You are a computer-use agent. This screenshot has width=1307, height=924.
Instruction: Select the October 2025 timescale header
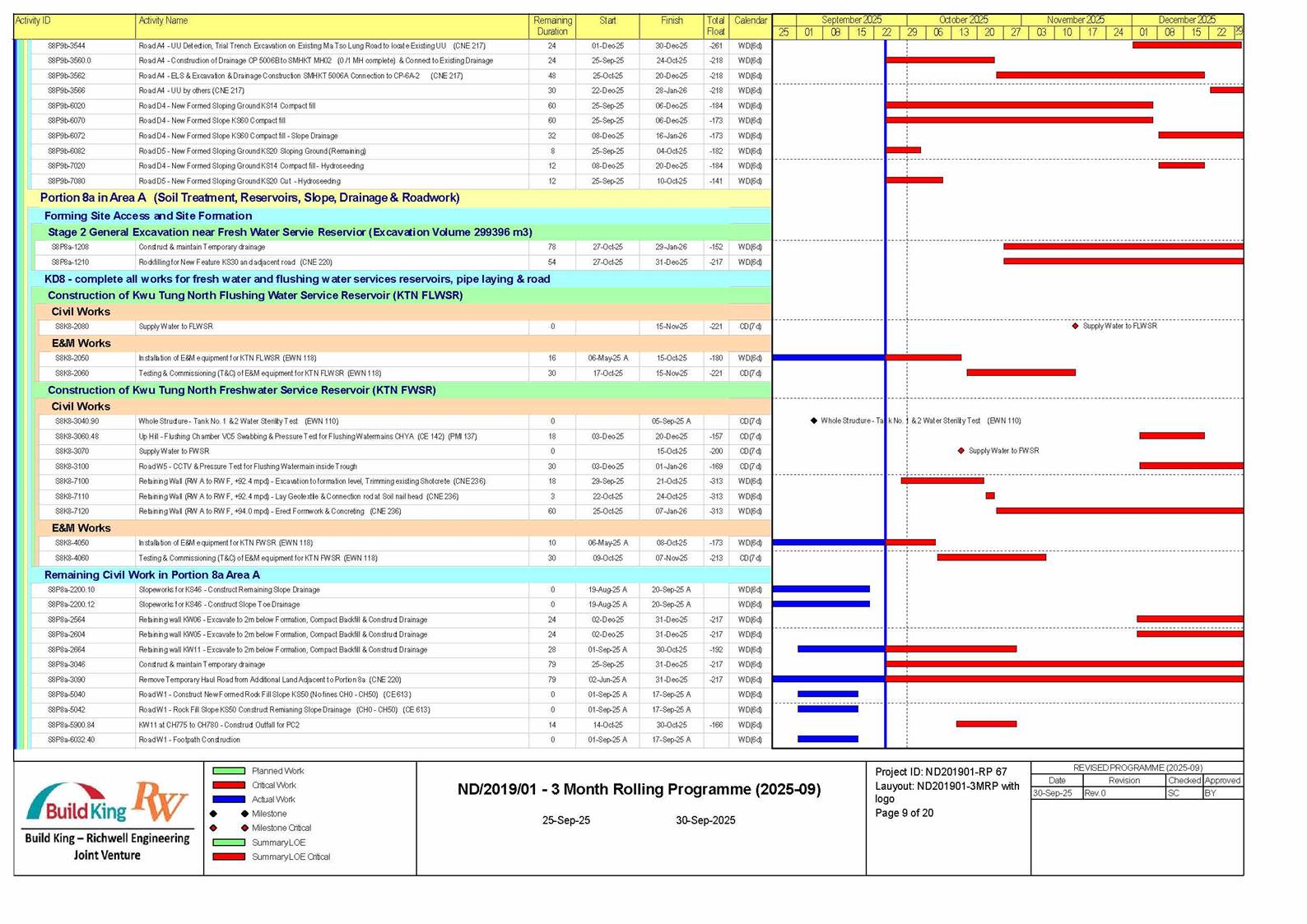tap(963, 20)
